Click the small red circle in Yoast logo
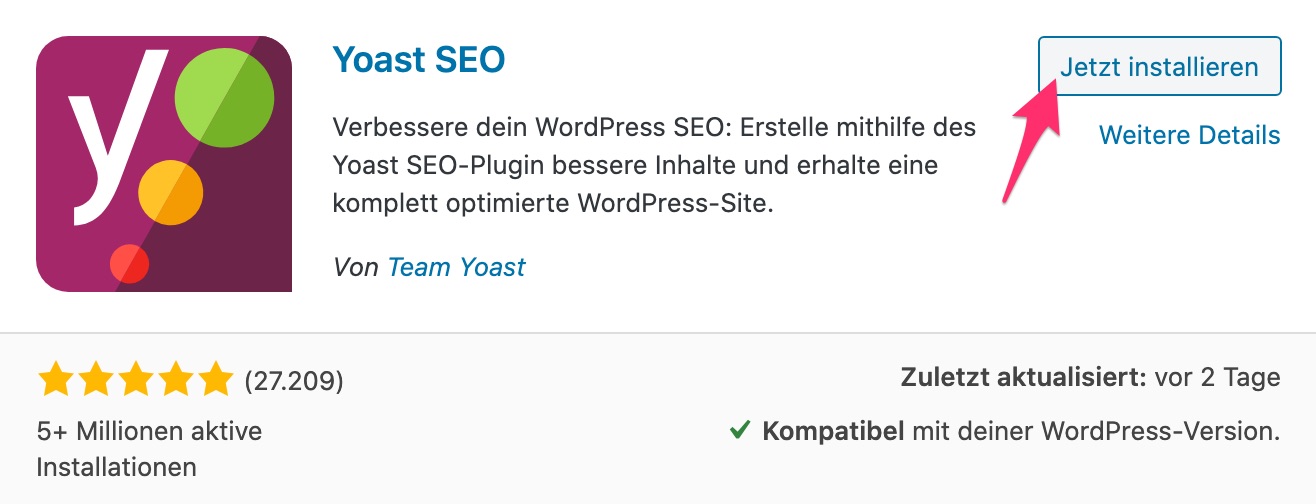This screenshot has width=1316, height=504. tap(129, 264)
